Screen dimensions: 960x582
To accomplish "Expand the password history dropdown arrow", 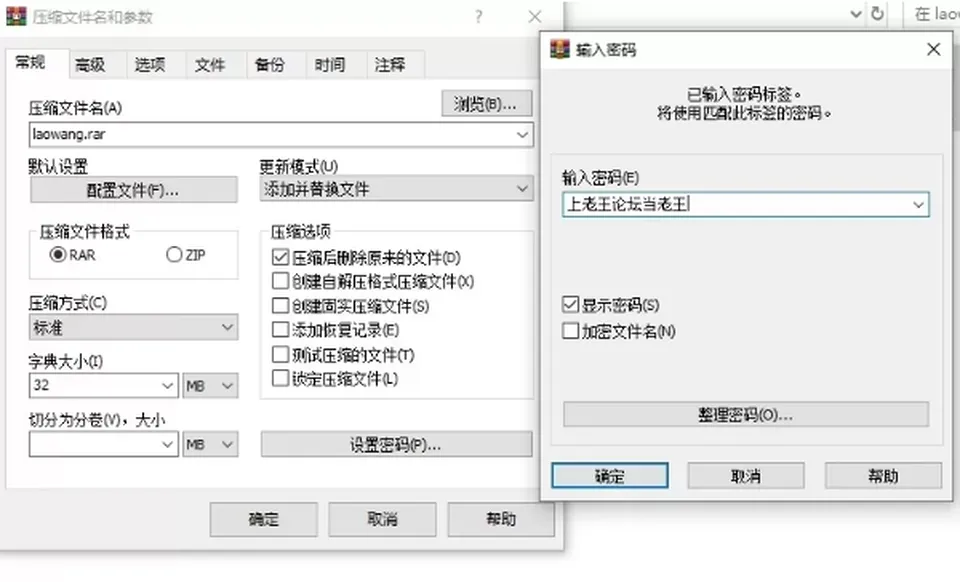I will 918,204.
